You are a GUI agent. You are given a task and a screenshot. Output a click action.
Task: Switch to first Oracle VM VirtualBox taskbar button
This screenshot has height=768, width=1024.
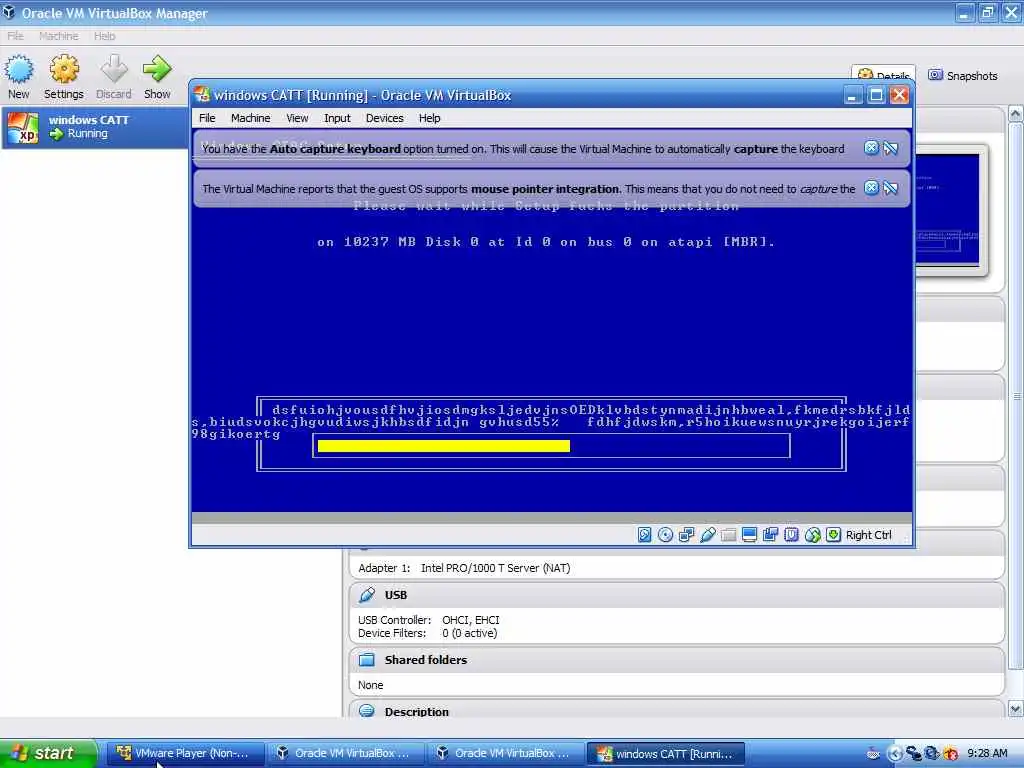346,753
